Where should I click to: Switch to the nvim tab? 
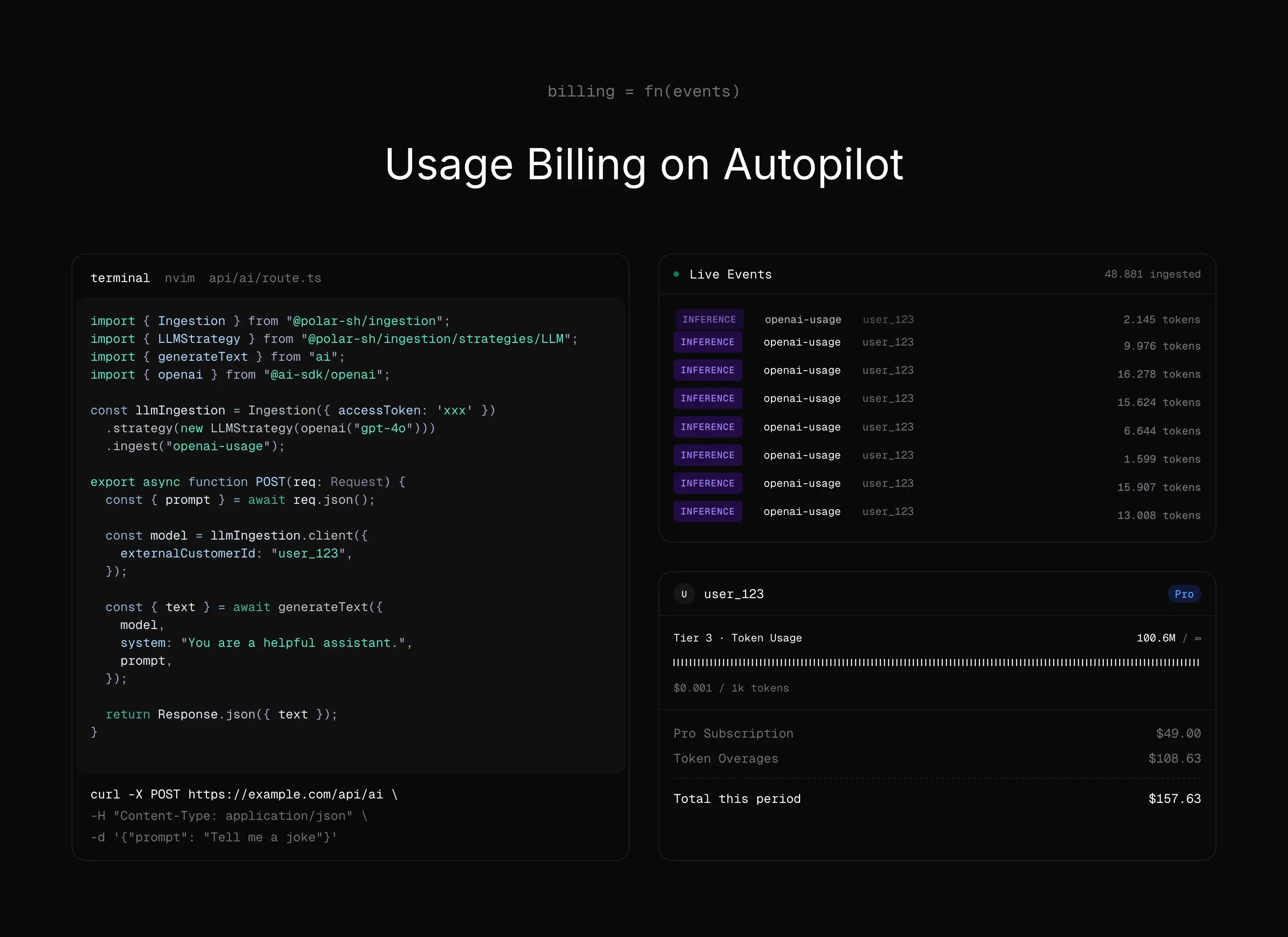click(179, 278)
